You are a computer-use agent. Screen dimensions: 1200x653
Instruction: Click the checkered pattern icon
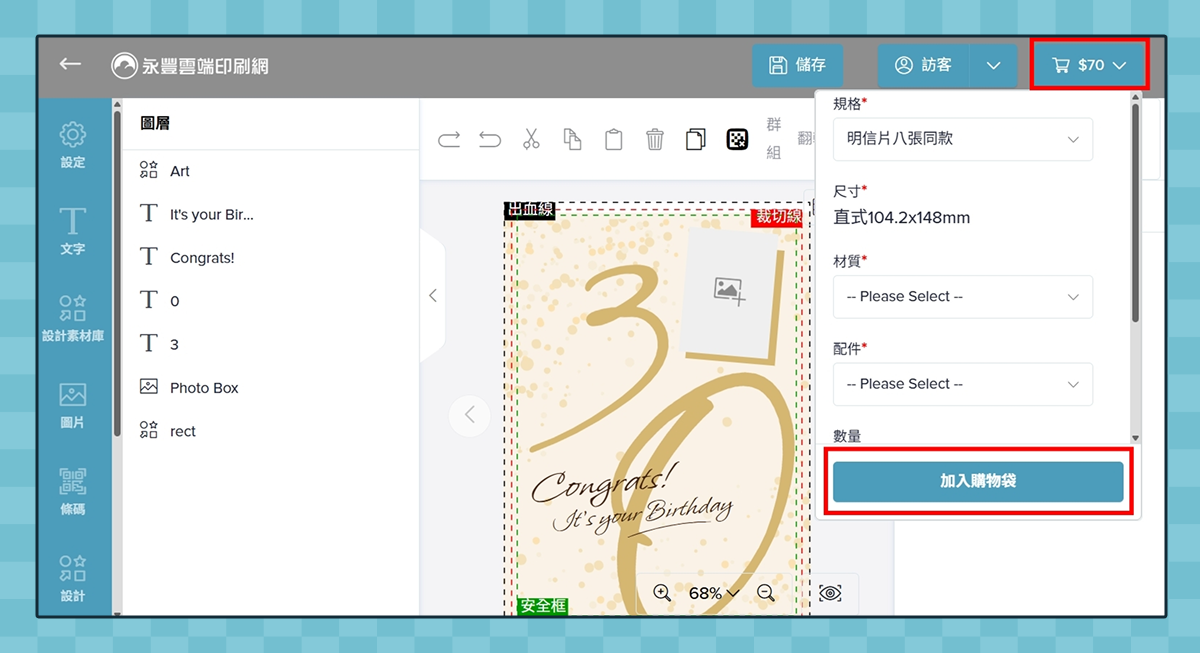coord(737,139)
